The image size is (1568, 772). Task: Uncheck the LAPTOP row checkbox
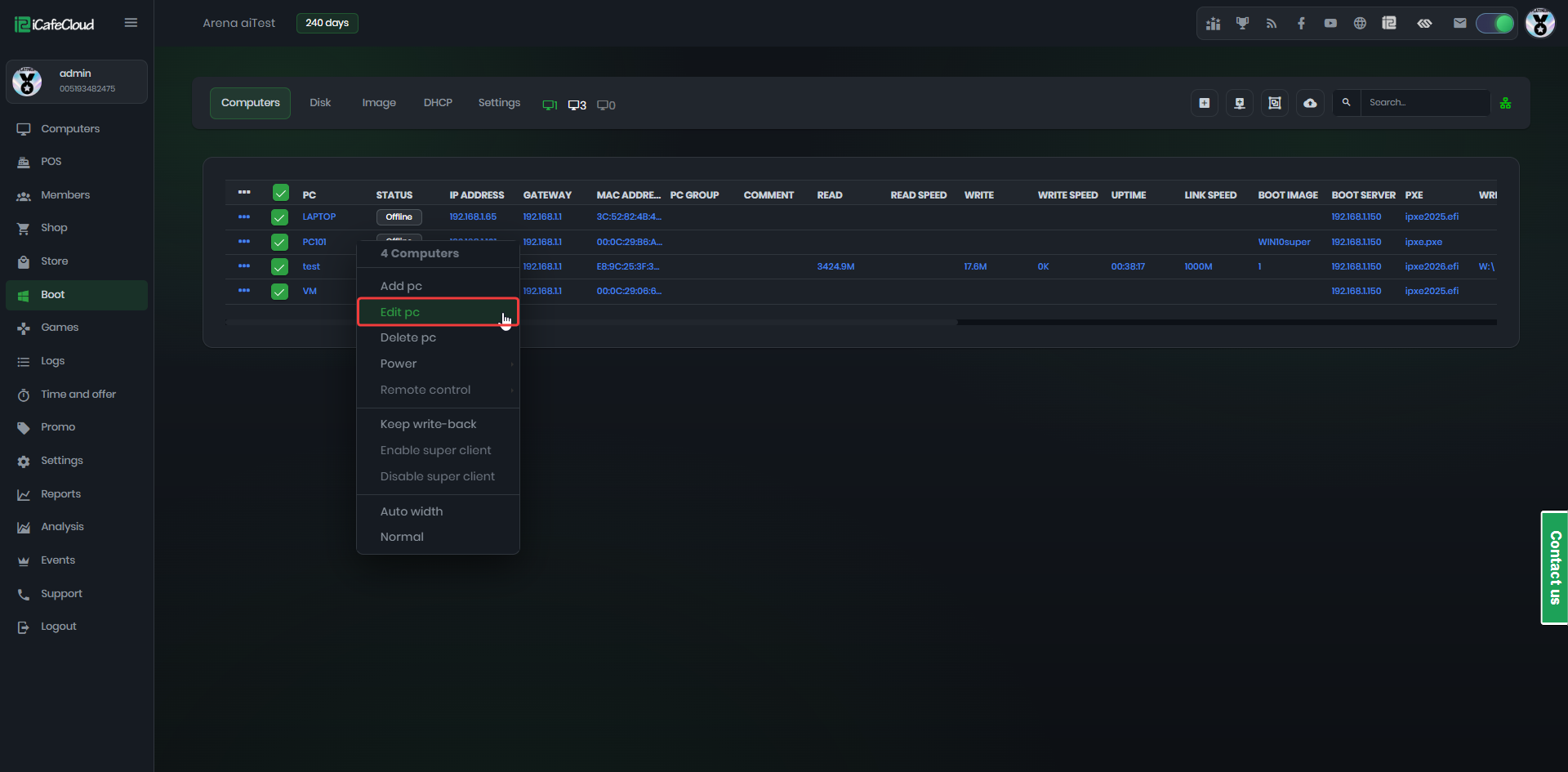click(x=280, y=217)
